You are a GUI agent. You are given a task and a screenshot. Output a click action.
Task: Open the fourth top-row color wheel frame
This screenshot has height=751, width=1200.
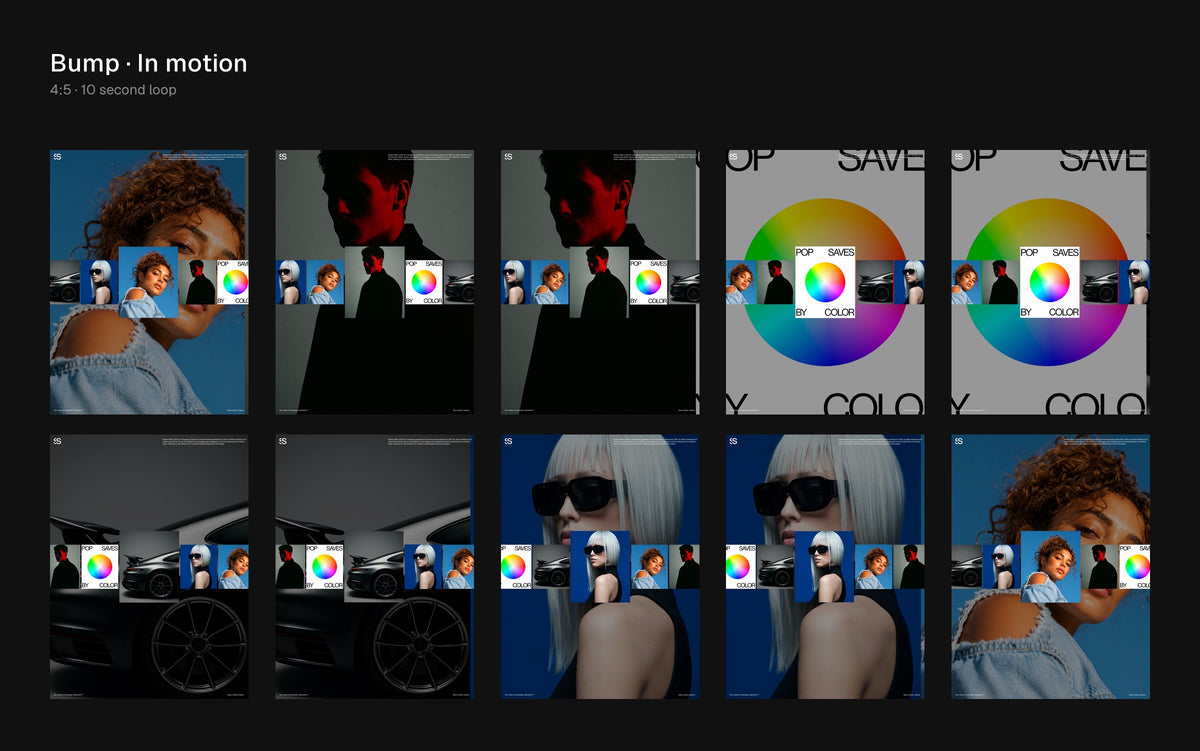click(x=825, y=282)
